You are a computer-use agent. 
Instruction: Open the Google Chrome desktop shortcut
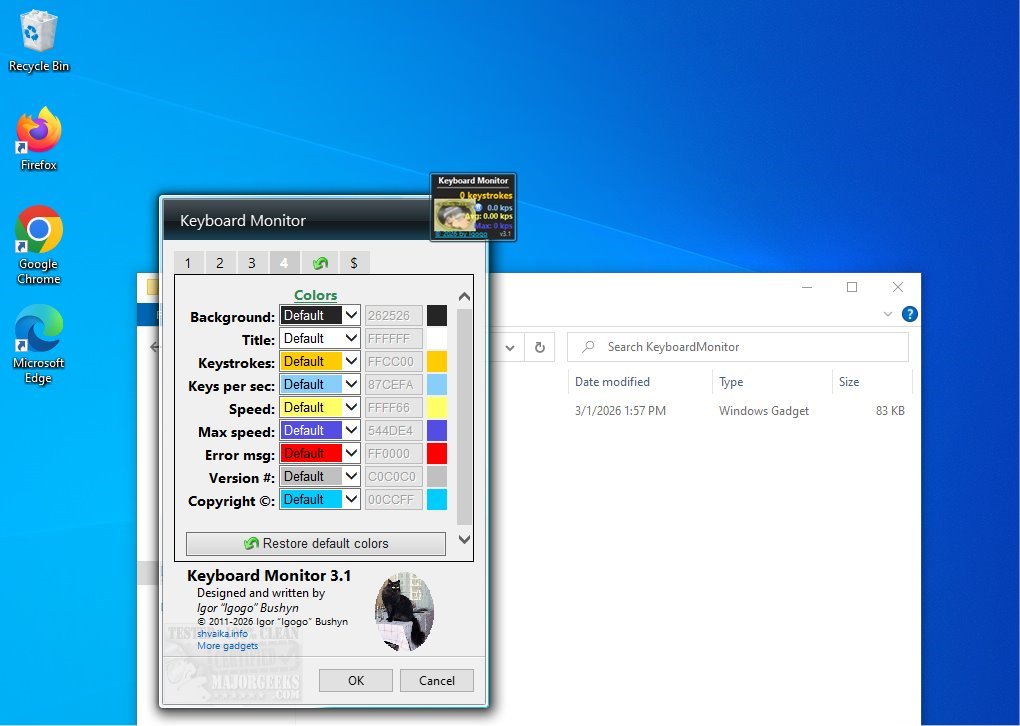(x=38, y=233)
